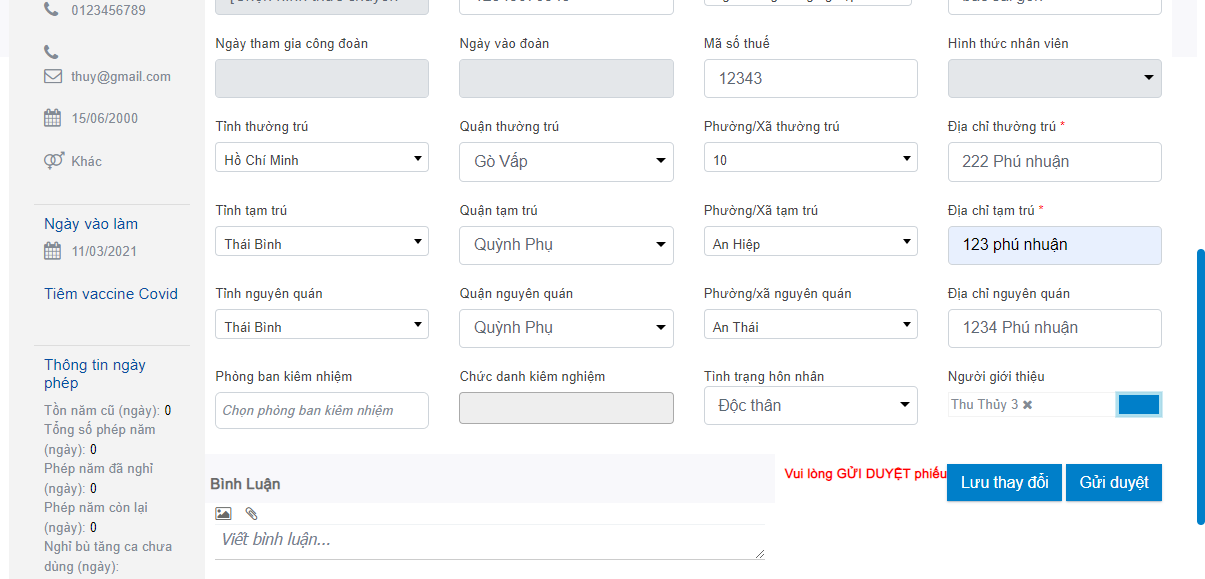The width and height of the screenshot is (1205, 579).
Task: Click the insert image icon in Bình Luận
Action: [223, 513]
